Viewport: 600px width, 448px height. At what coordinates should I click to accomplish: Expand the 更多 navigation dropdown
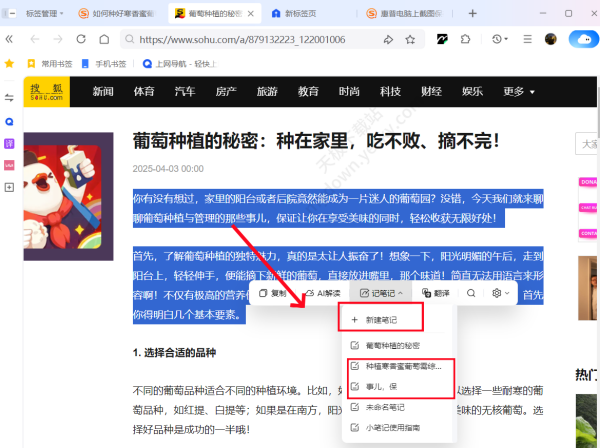(x=518, y=92)
